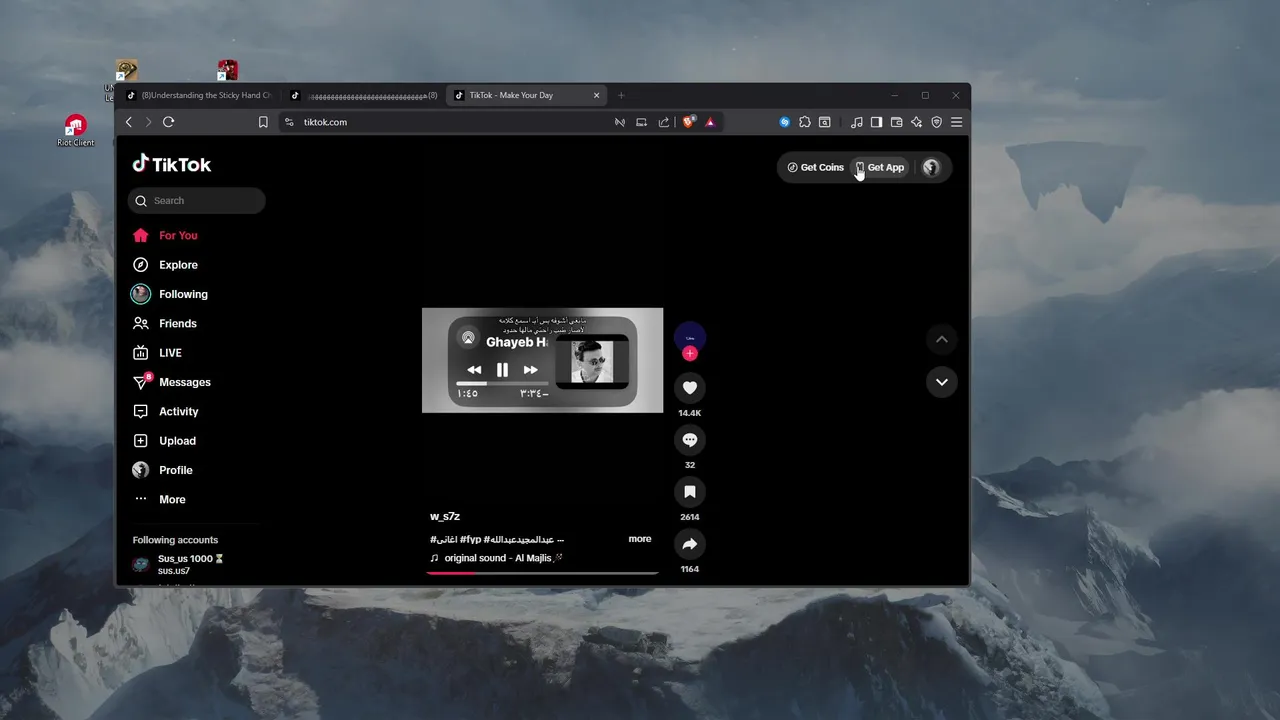Click the 14.4K likes count
This screenshot has width=1280, height=720.
689,413
